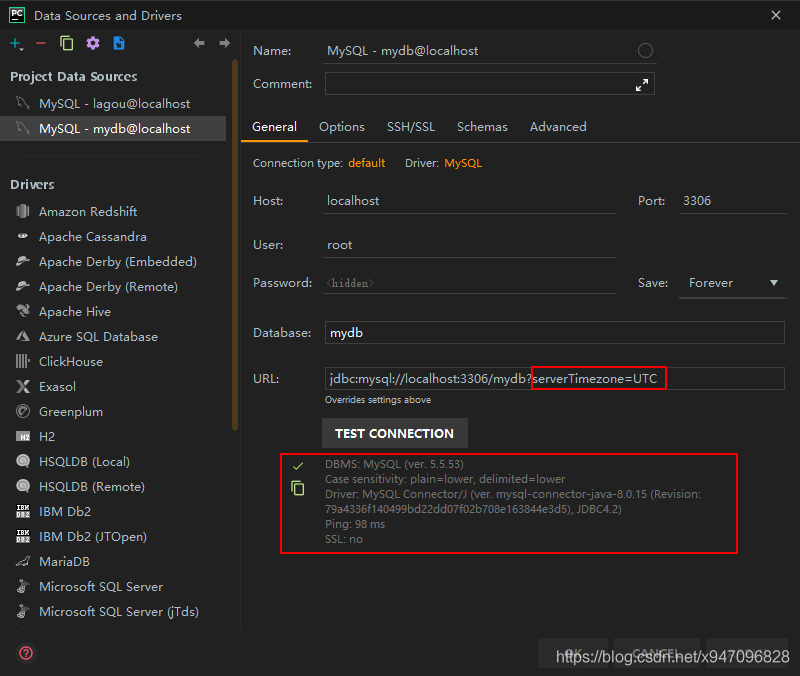
Task: Open the help question mark icon
Action: coord(24,653)
